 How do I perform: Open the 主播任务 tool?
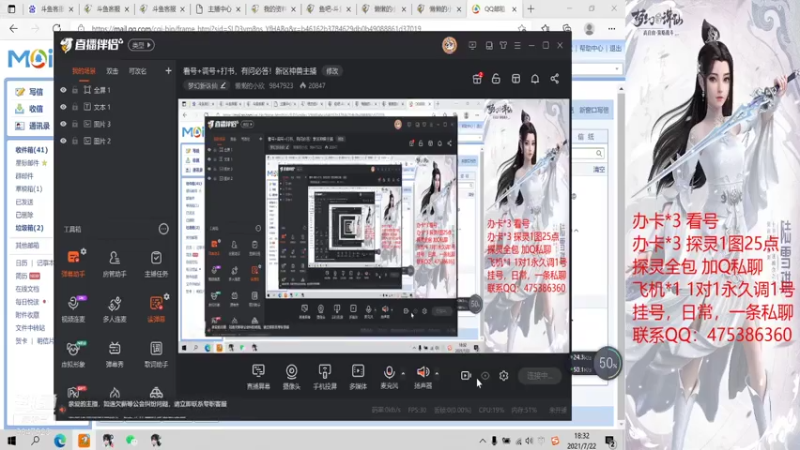pos(156,263)
